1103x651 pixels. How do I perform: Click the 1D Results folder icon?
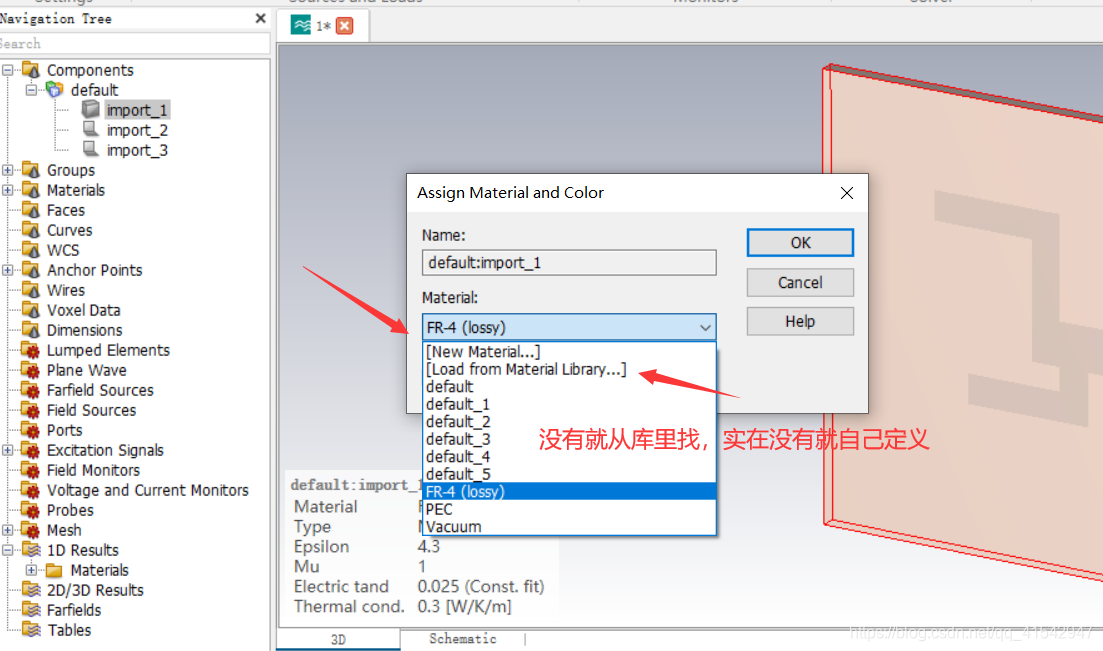point(31,550)
